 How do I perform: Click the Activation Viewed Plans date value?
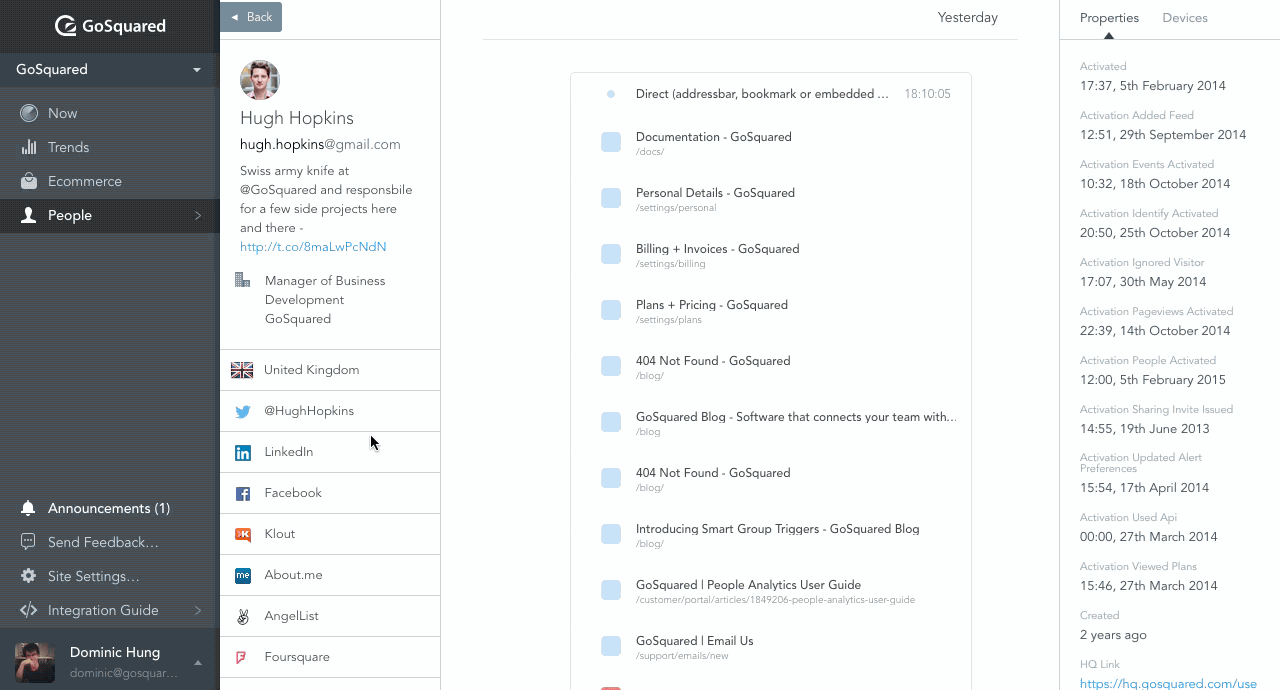tap(1149, 586)
